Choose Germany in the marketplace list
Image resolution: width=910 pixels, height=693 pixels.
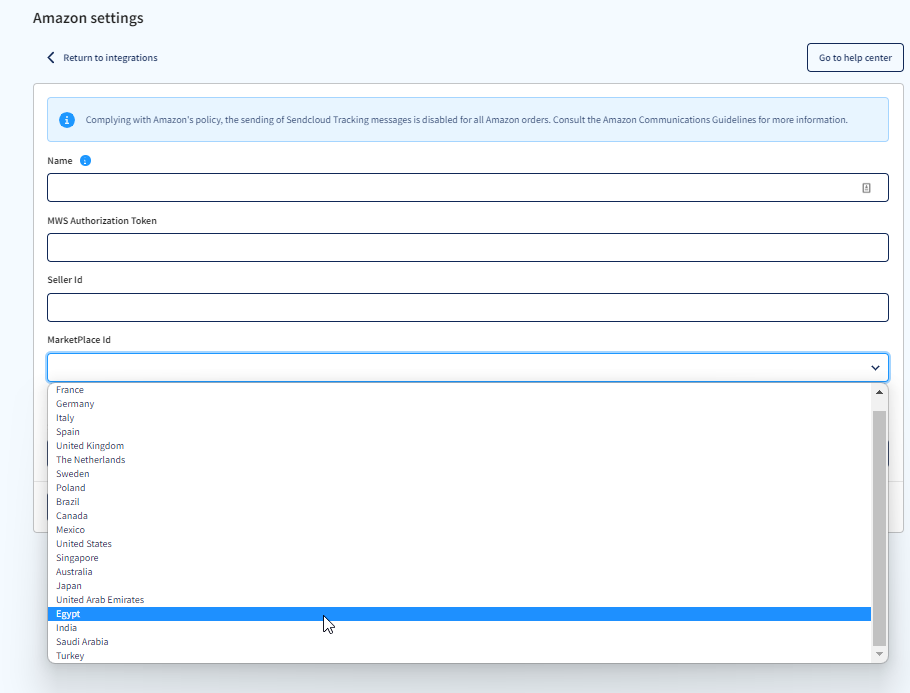tap(460, 403)
